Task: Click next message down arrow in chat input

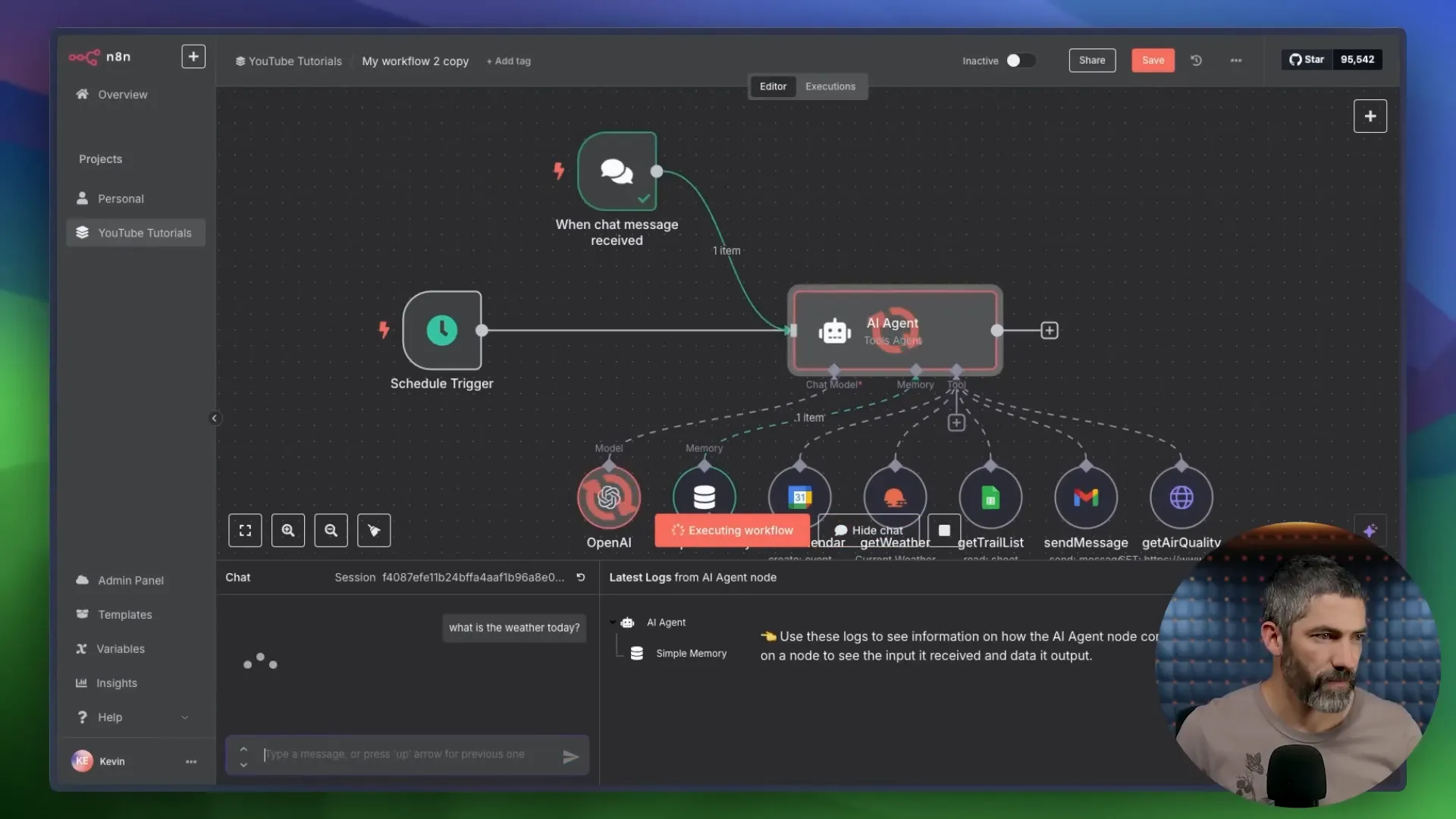Action: pos(243,764)
